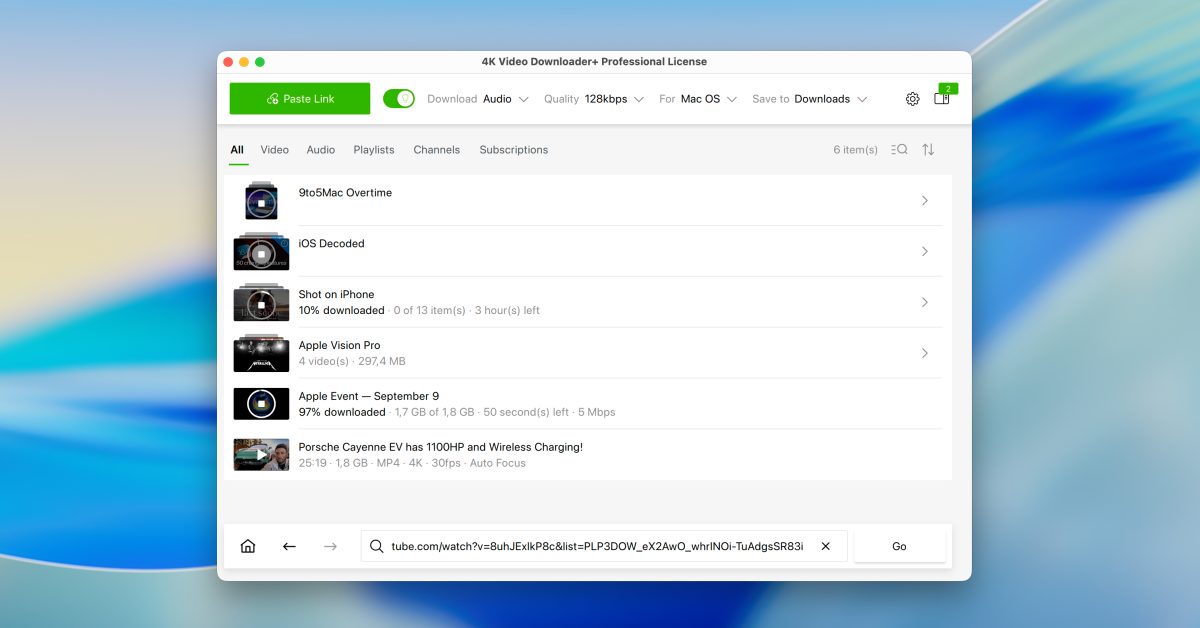1200x628 pixels.
Task: Open the sort order arrows icon
Action: click(x=930, y=149)
